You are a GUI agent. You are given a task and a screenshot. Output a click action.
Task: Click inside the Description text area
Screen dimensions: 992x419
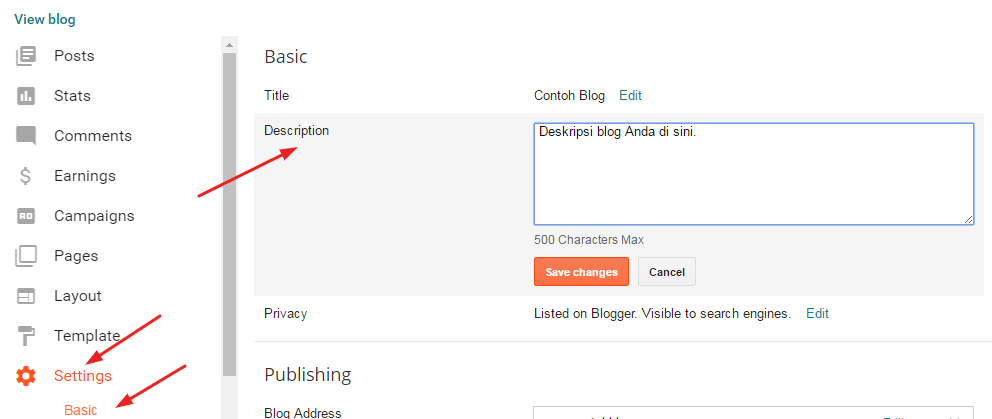(x=753, y=174)
